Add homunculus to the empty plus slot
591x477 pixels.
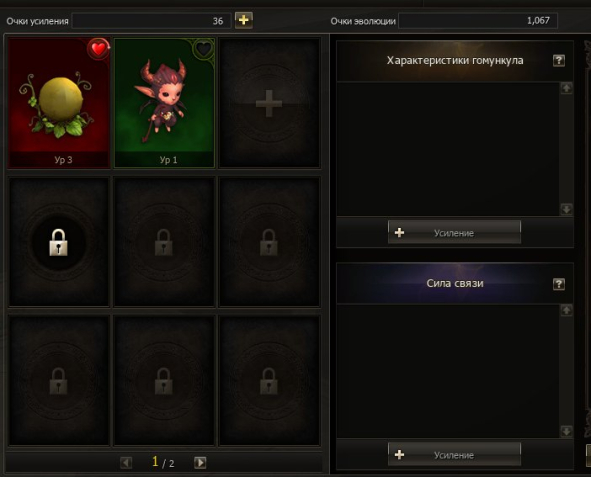click(269, 102)
